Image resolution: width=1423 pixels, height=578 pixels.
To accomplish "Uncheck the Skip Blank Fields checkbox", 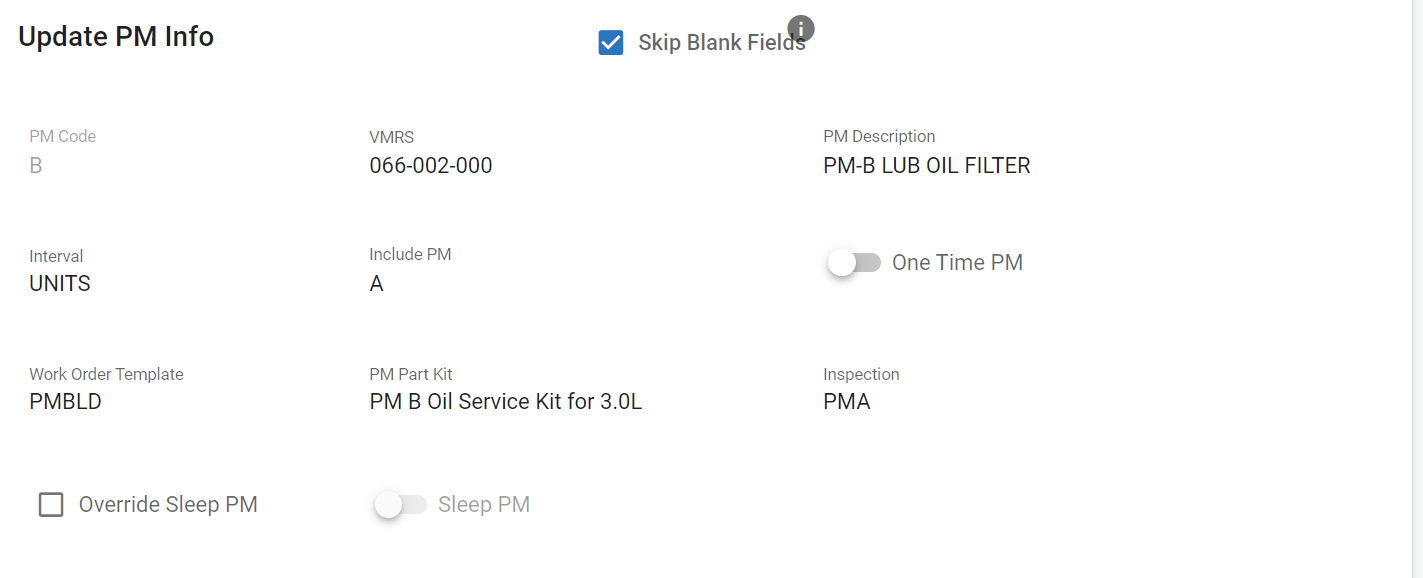I will (x=611, y=43).
